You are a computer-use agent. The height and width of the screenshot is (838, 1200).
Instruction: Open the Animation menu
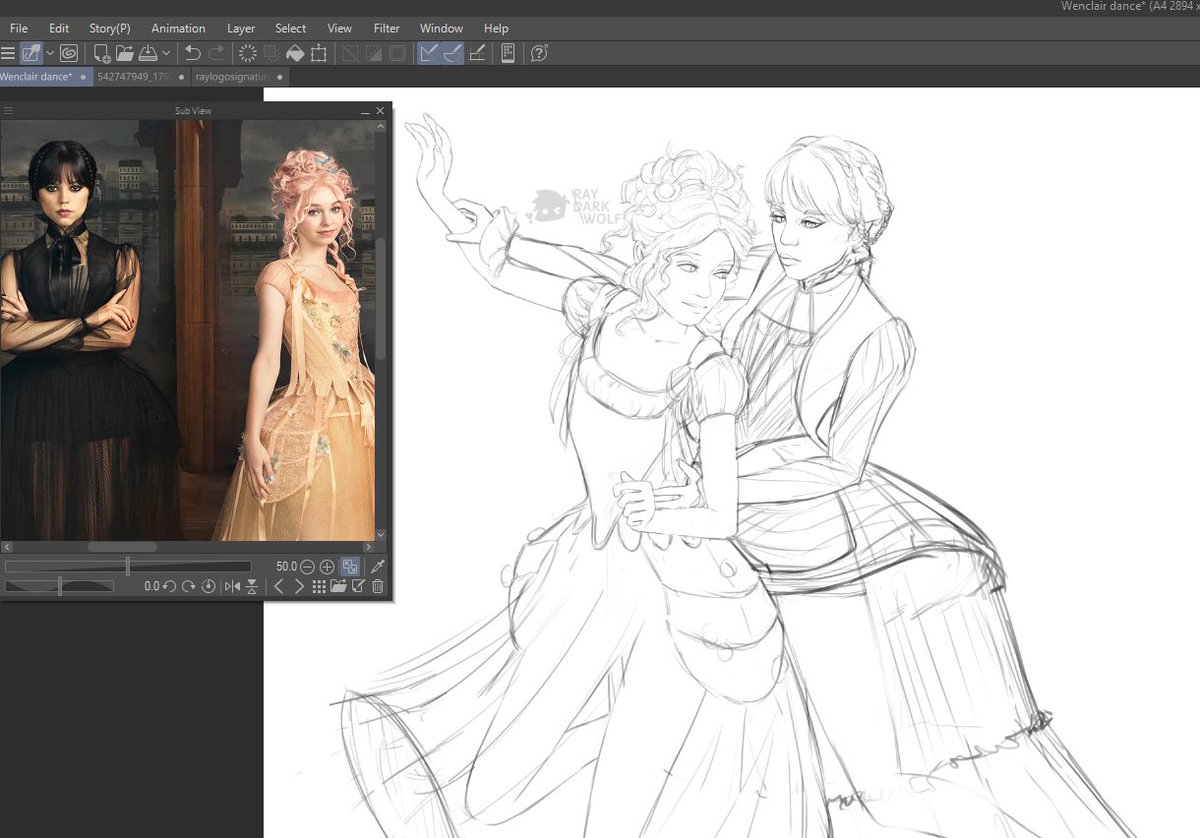(x=178, y=28)
